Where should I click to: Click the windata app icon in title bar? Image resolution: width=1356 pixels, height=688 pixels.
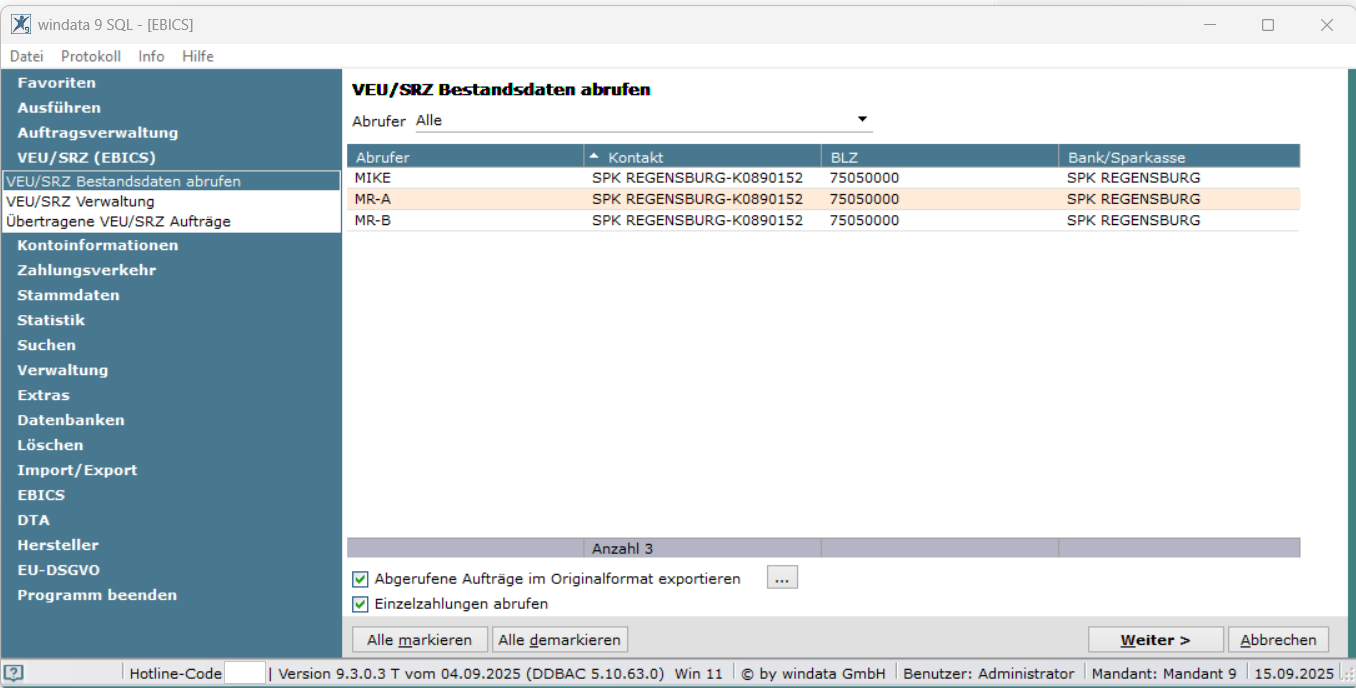click(x=21, y=24)
